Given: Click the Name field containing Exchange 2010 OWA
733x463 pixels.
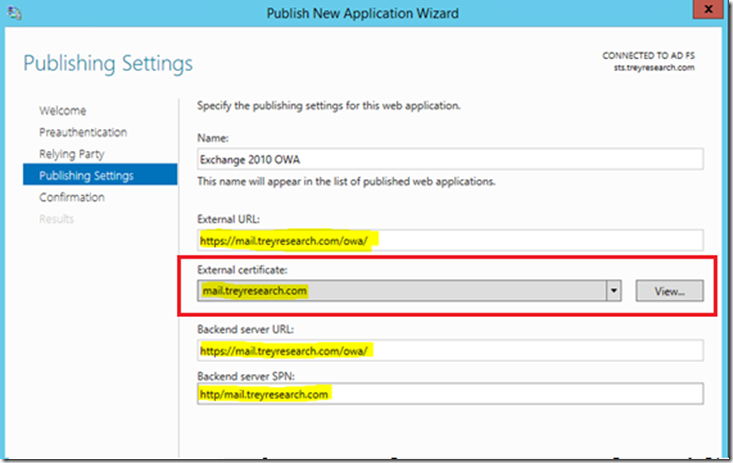Looking at the screenshot, I should [x=450, y=159].
